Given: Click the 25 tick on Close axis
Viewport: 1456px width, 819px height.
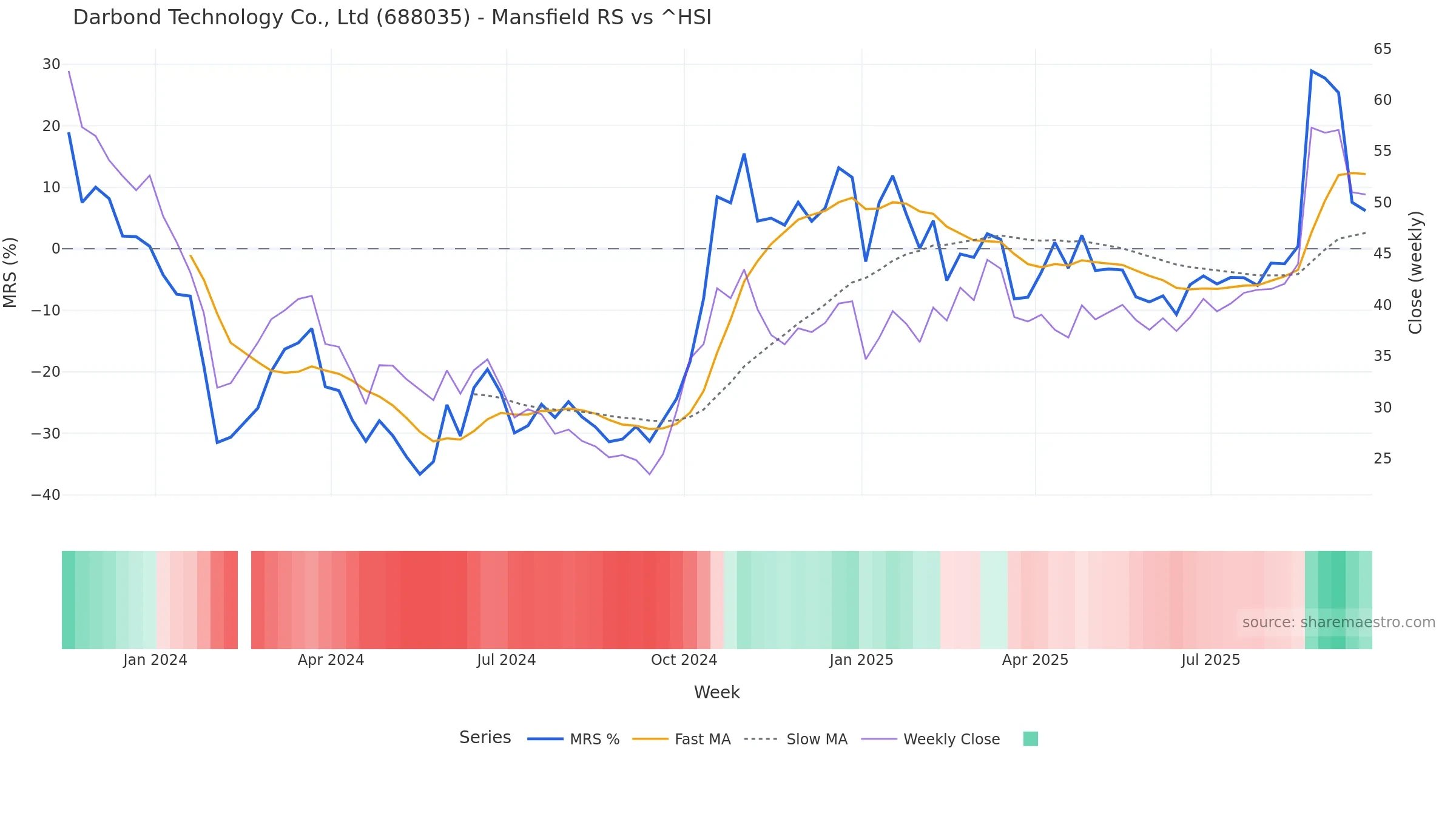Looking at the screenshot, I should pos(1383,459).
